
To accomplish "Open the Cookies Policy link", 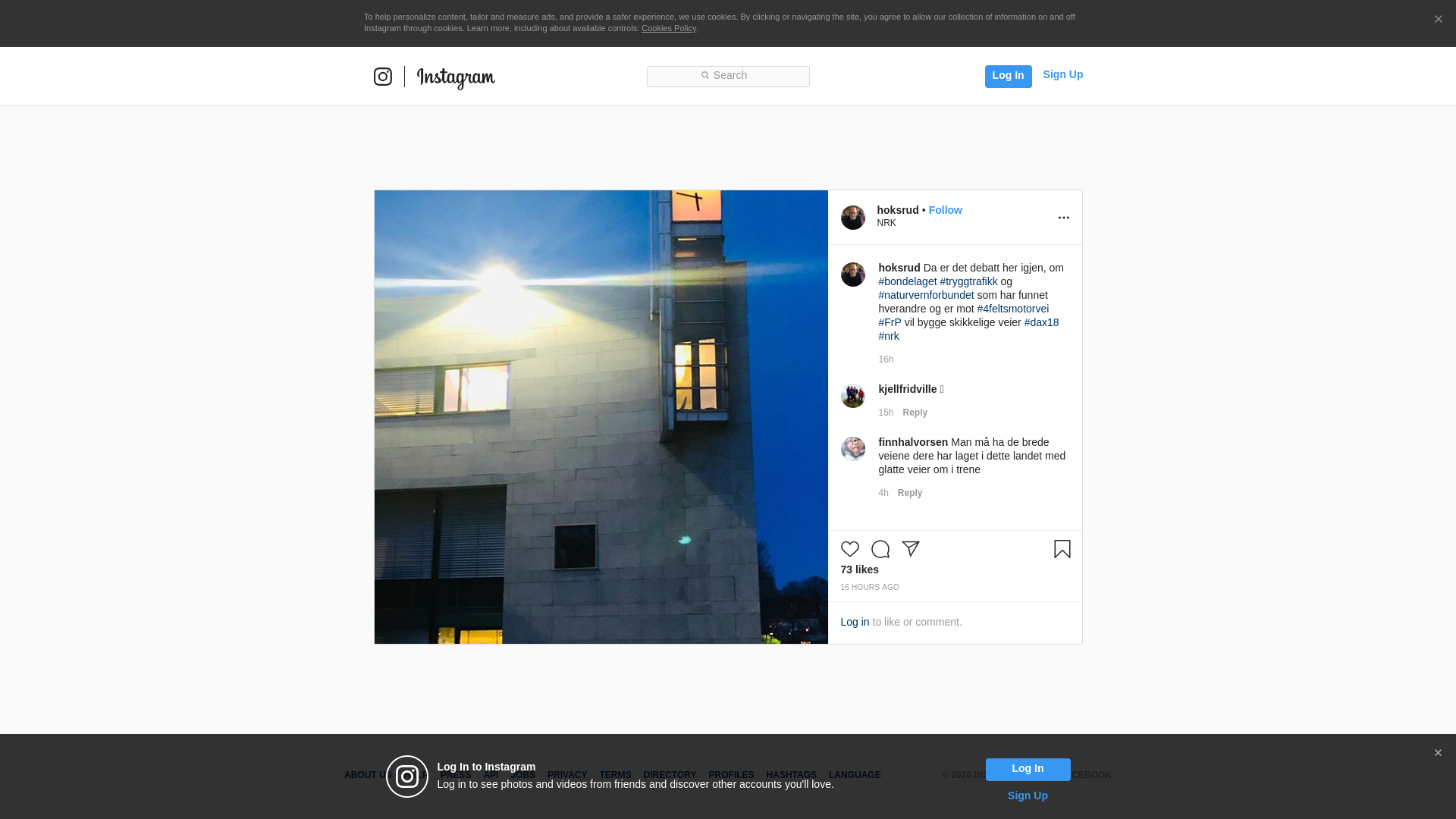I will pyautogui.click(x=668, y=28).
